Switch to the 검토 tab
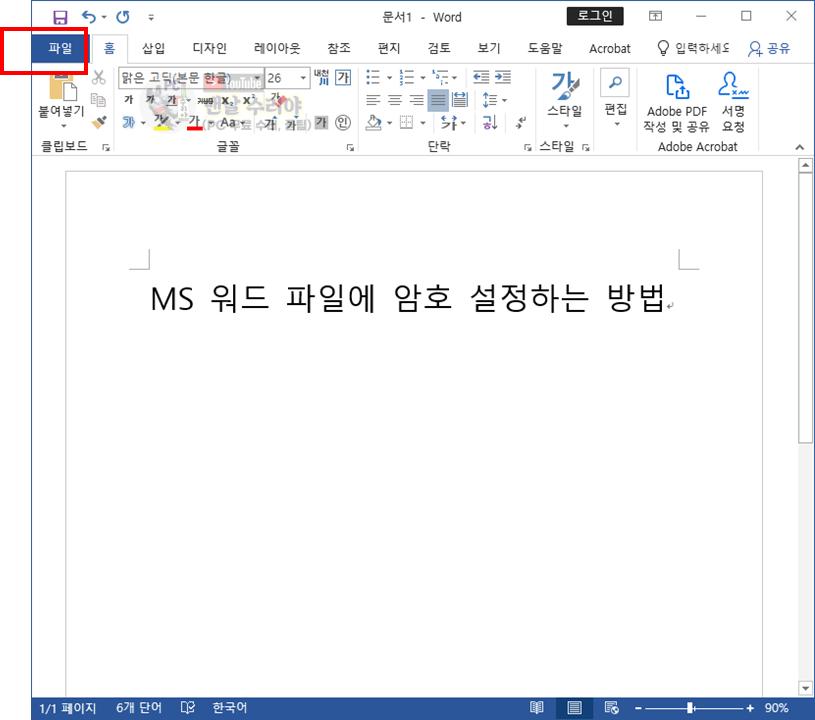 (439, 48)
